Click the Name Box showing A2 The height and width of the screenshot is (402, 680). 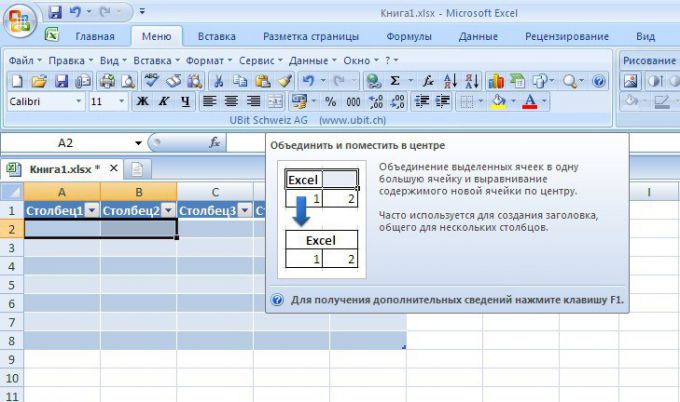click(65, 143)
